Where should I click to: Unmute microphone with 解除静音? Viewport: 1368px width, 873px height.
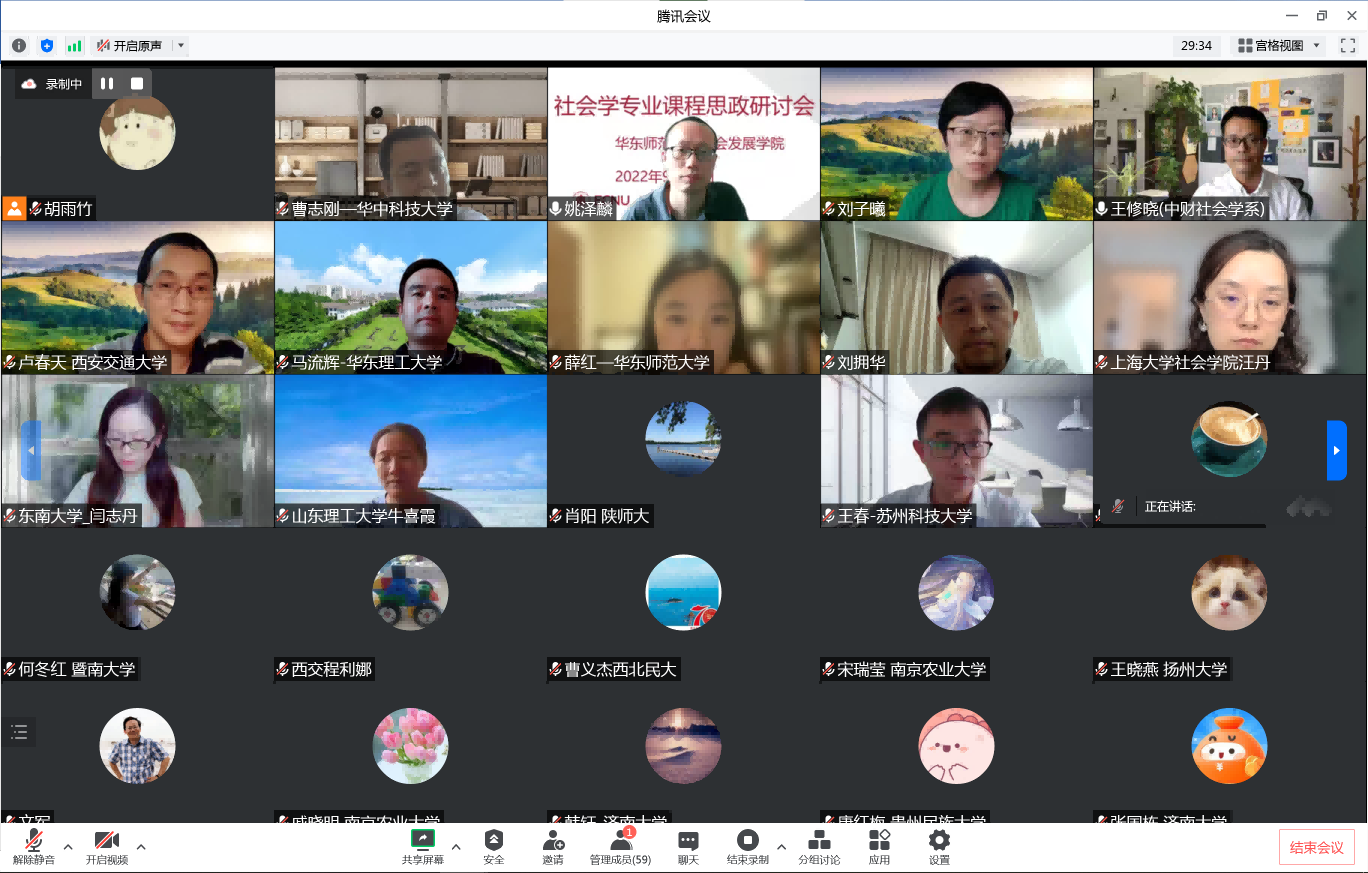[x=34, y=846]
